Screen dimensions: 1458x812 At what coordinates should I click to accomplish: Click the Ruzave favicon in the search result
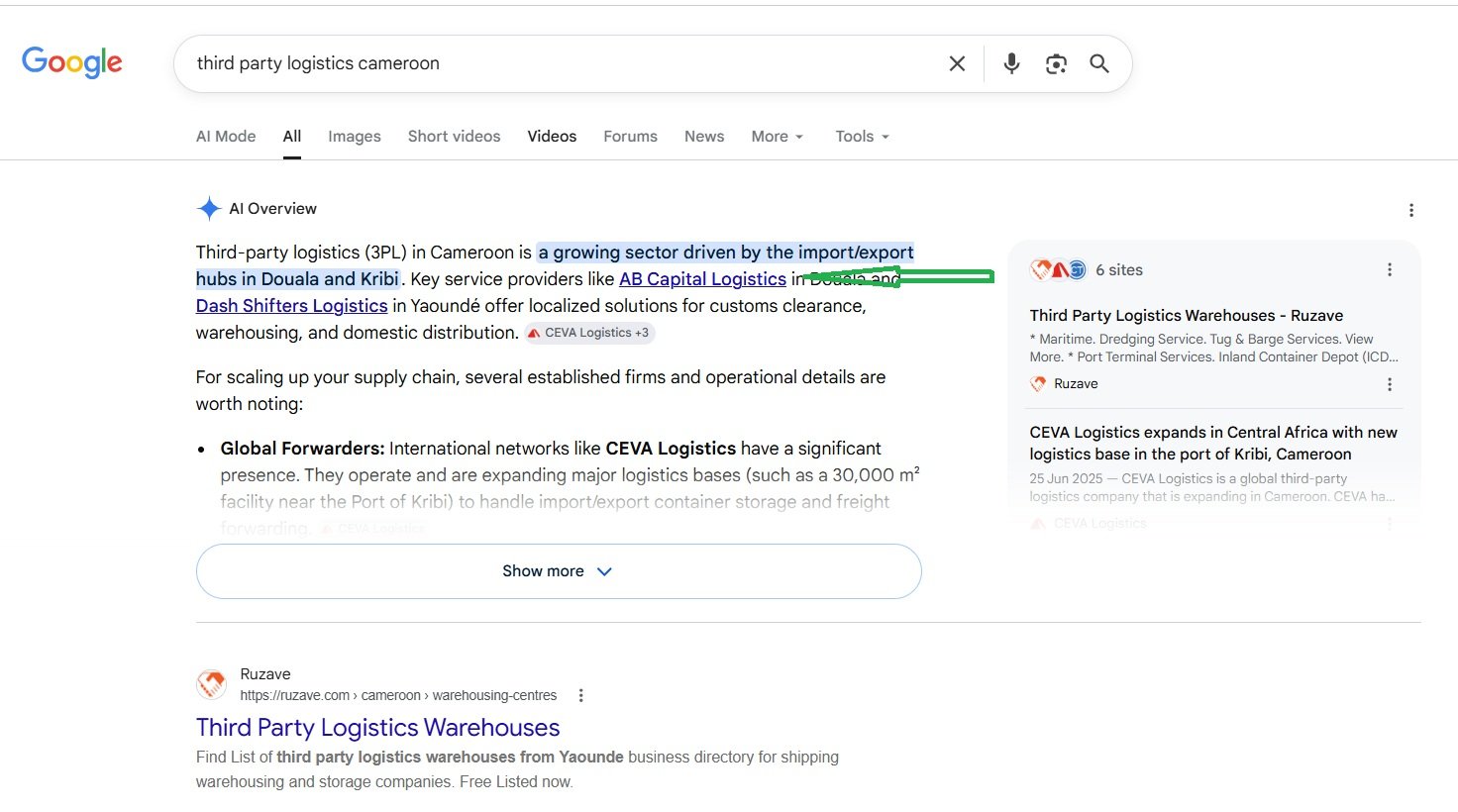point(211,684)
